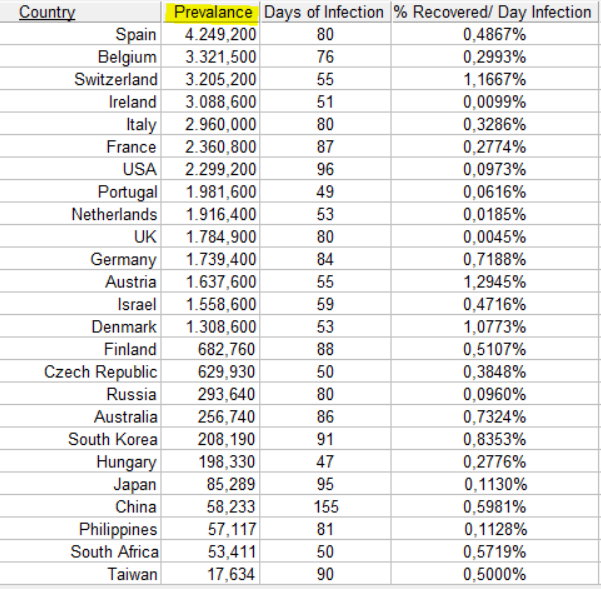Select South Africa prevalence 53,411

pyautogui.click(x=232, y=552)
